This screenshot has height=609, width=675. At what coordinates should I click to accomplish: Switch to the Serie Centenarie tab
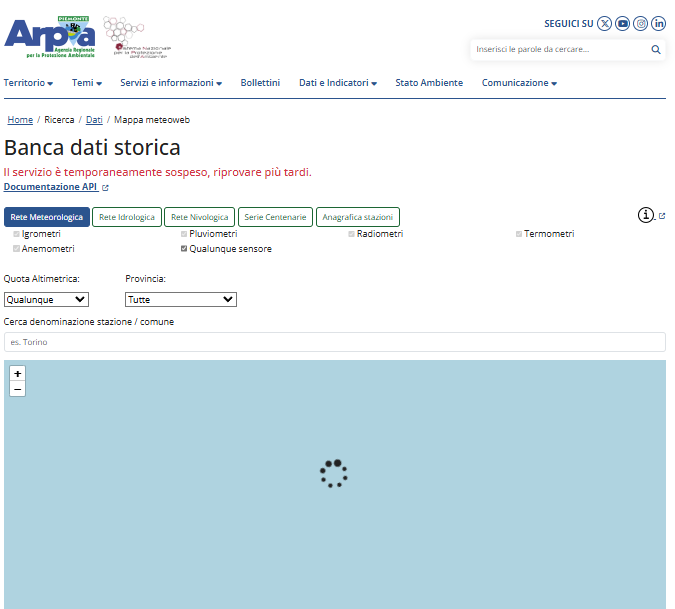pos(276,217)
